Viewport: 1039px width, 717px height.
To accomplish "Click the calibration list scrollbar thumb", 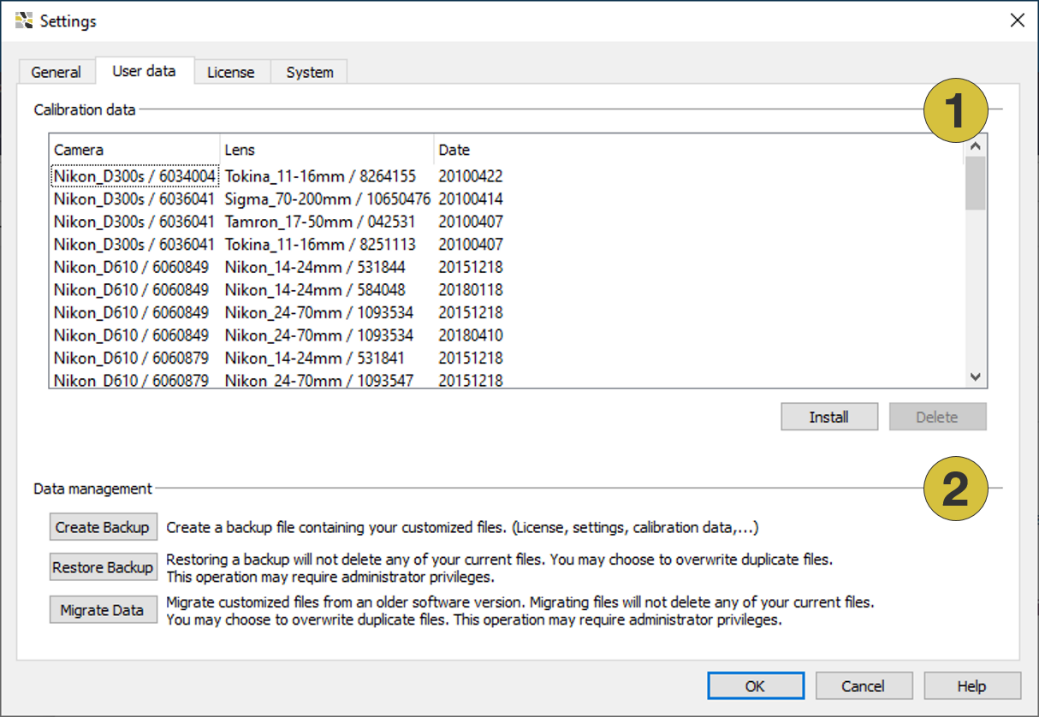I will tap(975, 184).
